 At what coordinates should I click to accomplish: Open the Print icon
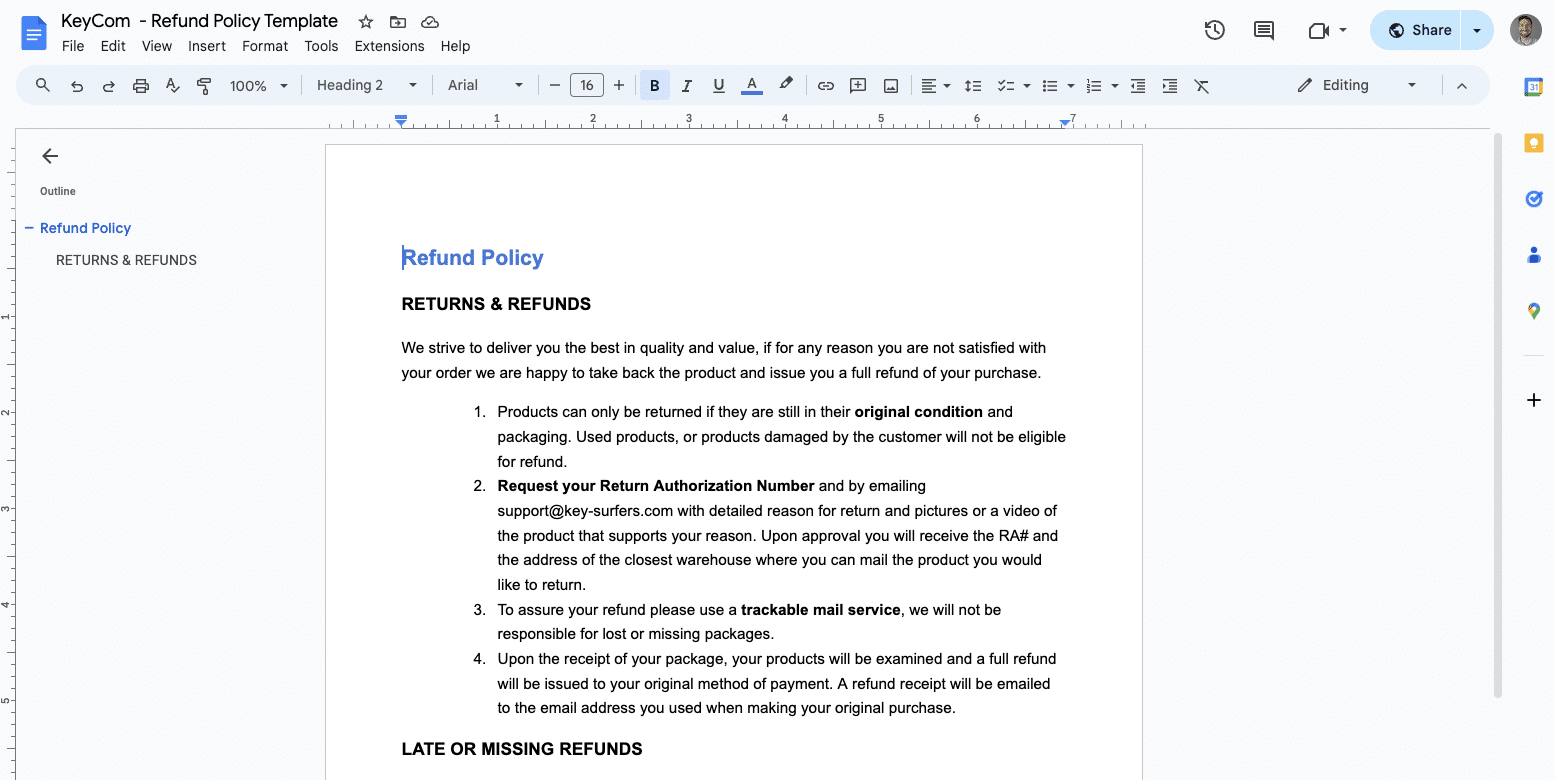coord(140,85)
